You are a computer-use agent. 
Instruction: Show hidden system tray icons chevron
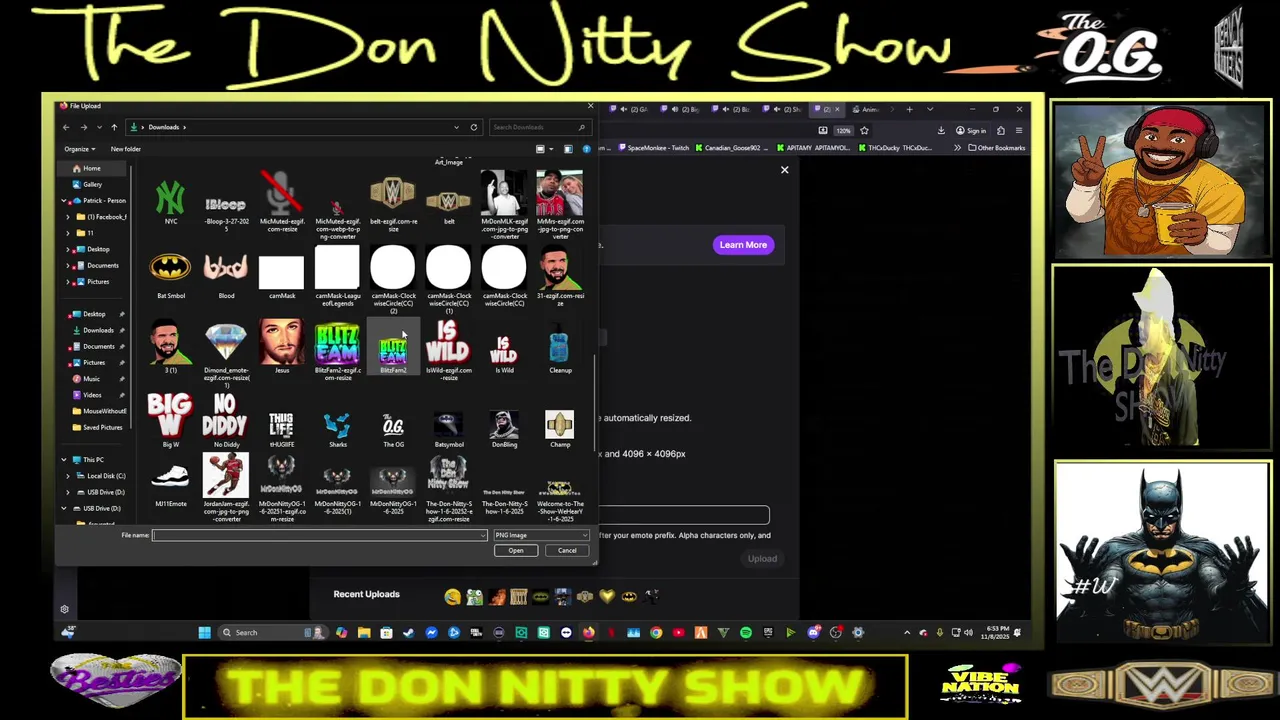(907, 632)
